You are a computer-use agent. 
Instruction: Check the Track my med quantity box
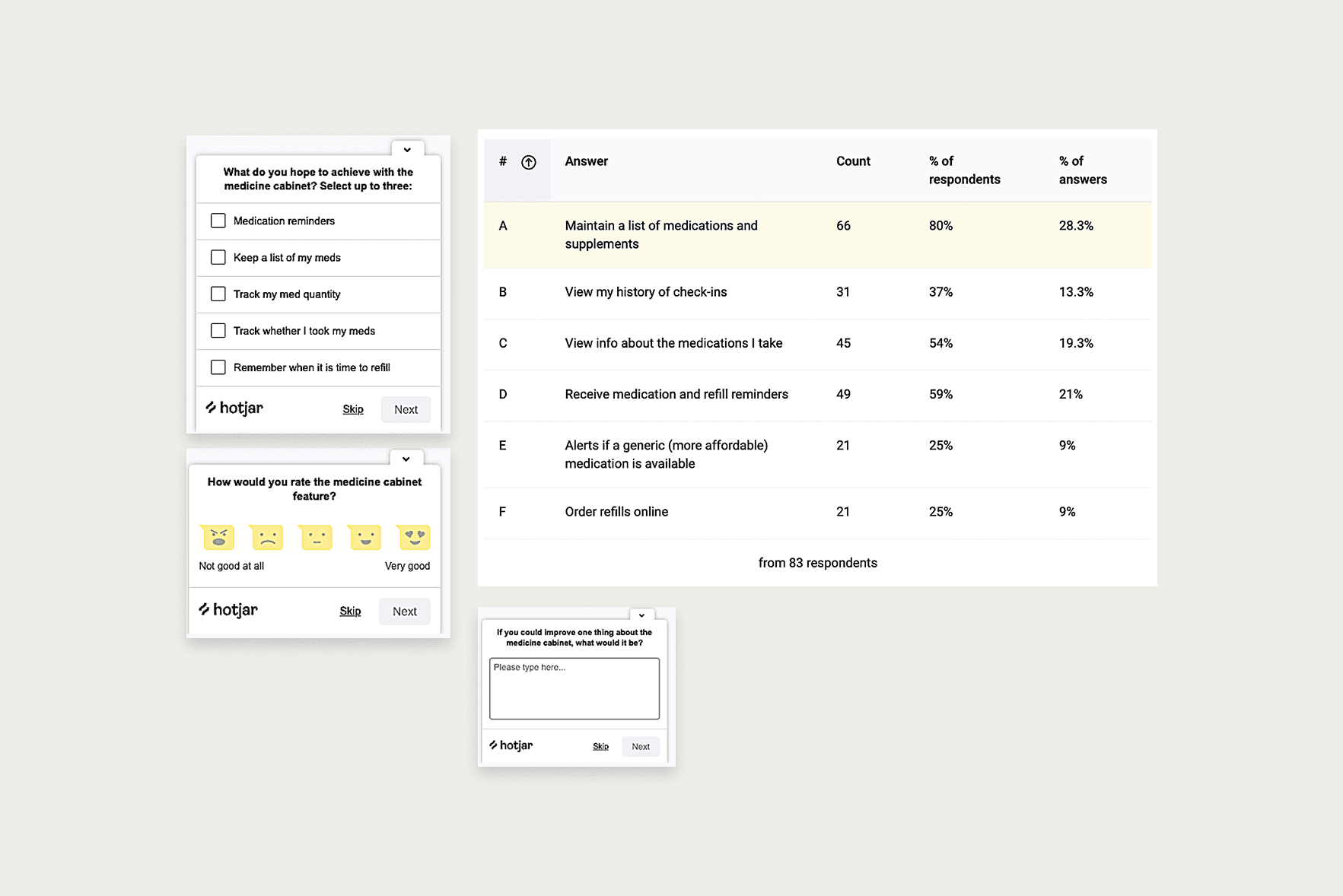(218, 294)
